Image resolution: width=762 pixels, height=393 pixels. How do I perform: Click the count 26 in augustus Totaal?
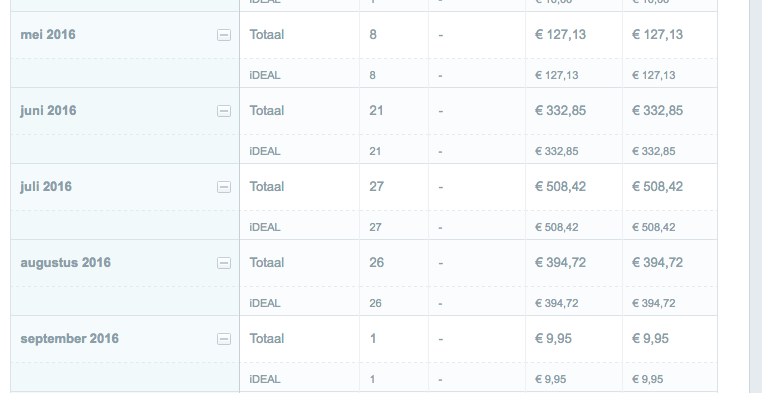click(x=377, y=263)
